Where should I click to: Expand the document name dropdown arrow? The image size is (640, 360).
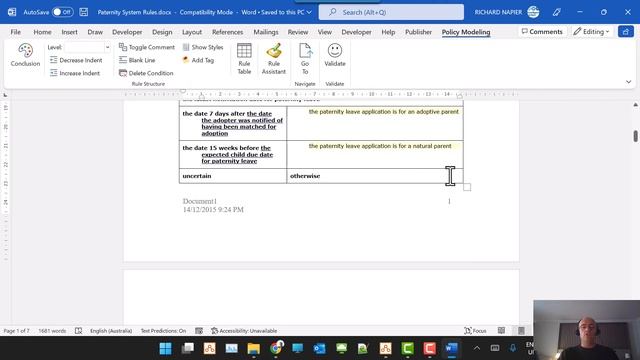coord(309,12)
